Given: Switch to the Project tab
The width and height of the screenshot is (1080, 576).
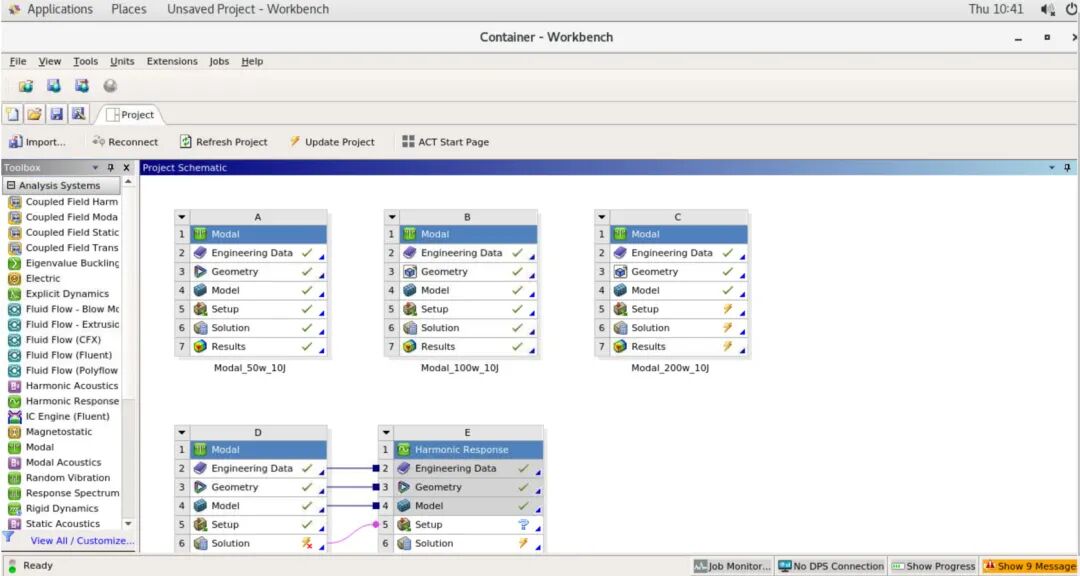Looking at the screenshot, I should click(130, 114).
